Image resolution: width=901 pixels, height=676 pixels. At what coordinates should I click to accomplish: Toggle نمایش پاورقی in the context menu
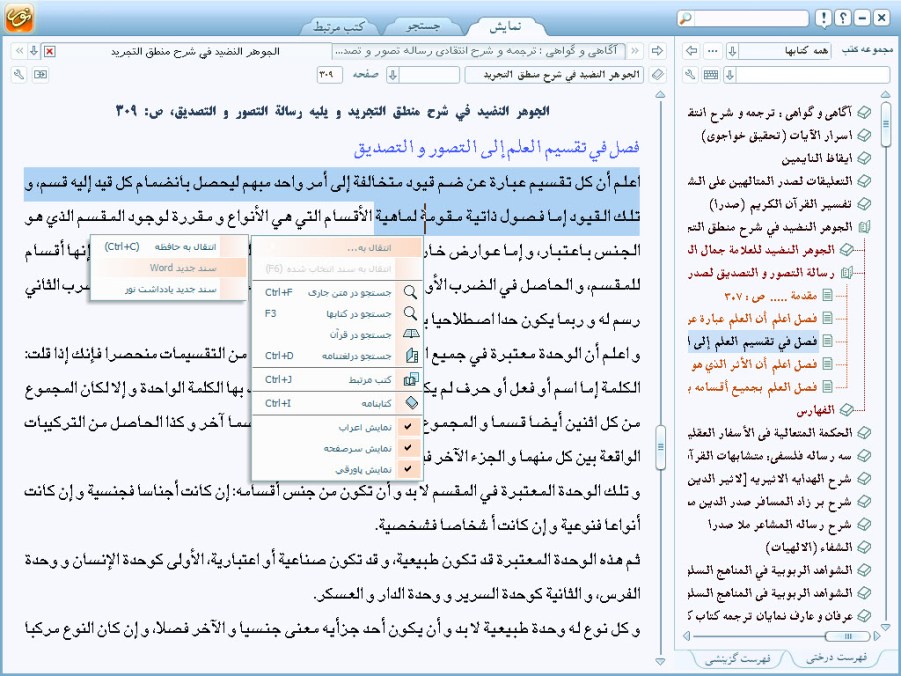pos(338,470)
